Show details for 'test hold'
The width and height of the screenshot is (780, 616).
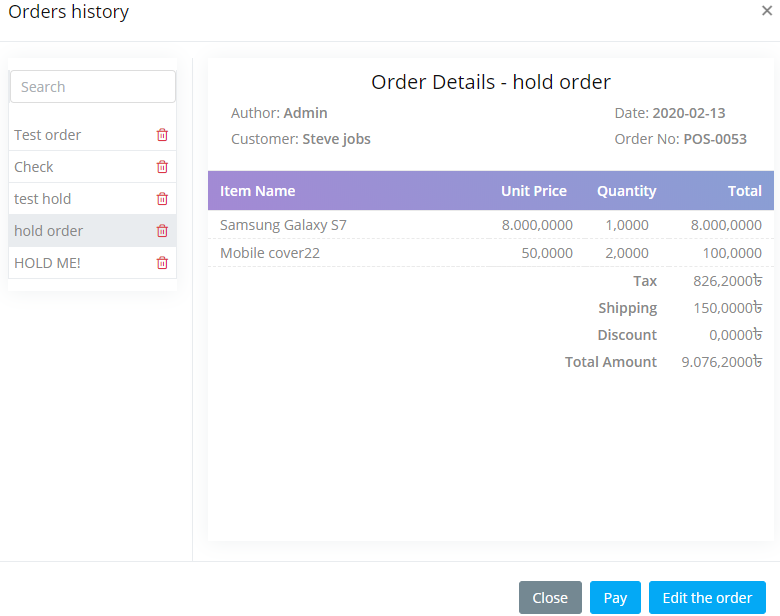tap(43, 199)
